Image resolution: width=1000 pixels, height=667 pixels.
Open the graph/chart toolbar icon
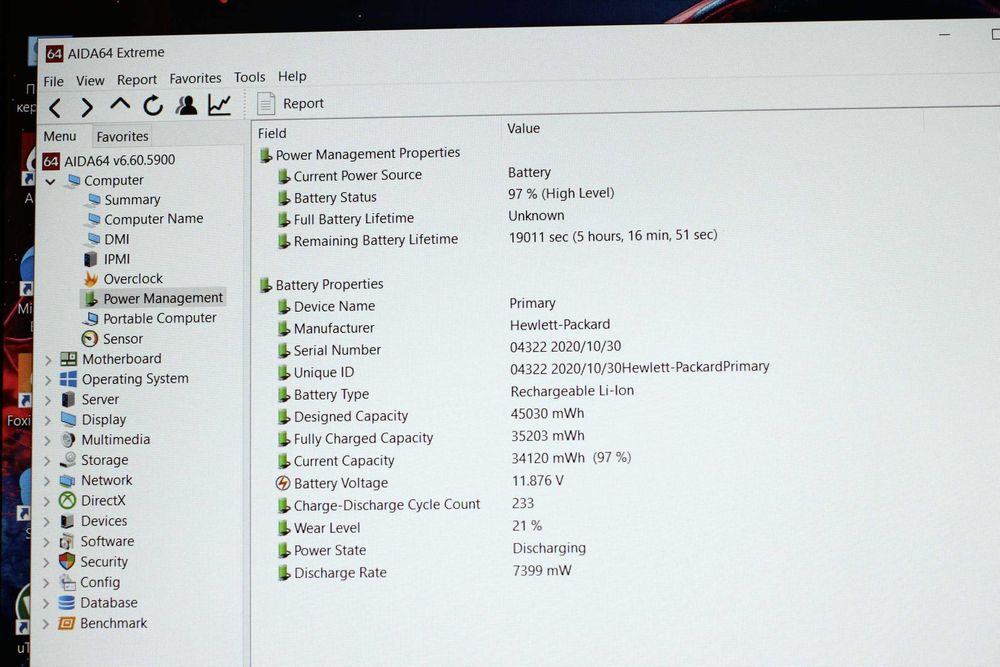point(219,105)
